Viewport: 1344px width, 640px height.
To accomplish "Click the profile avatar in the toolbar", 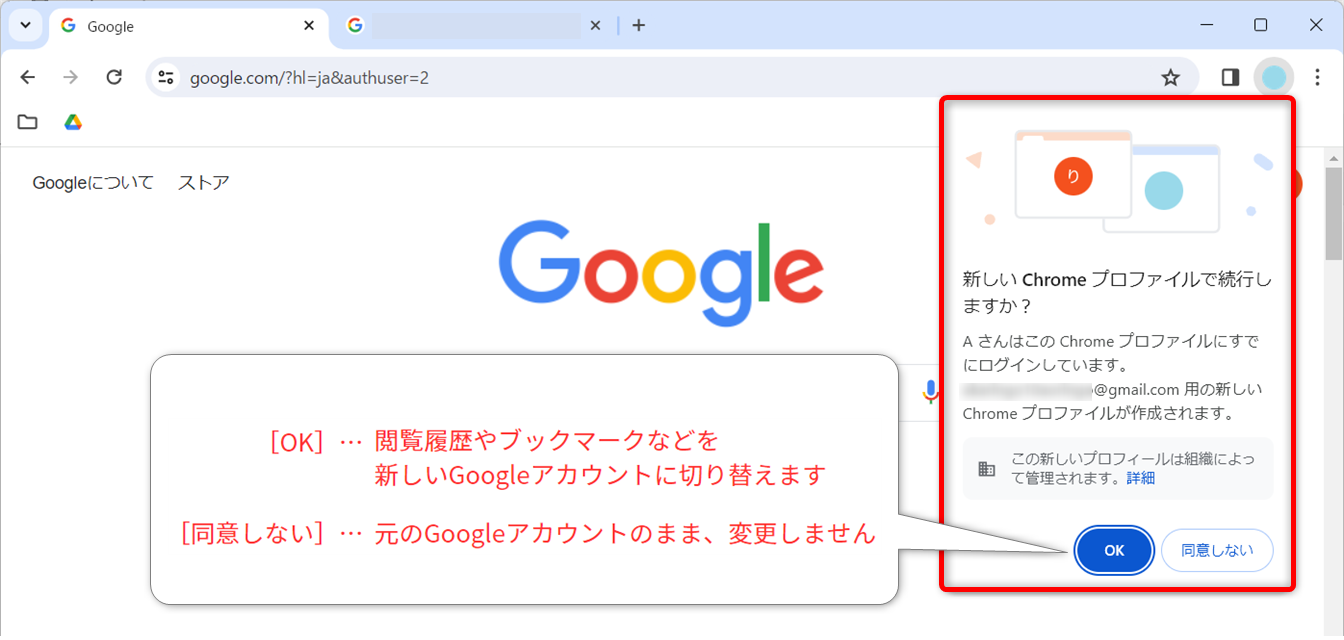I will click(1273, 77).
